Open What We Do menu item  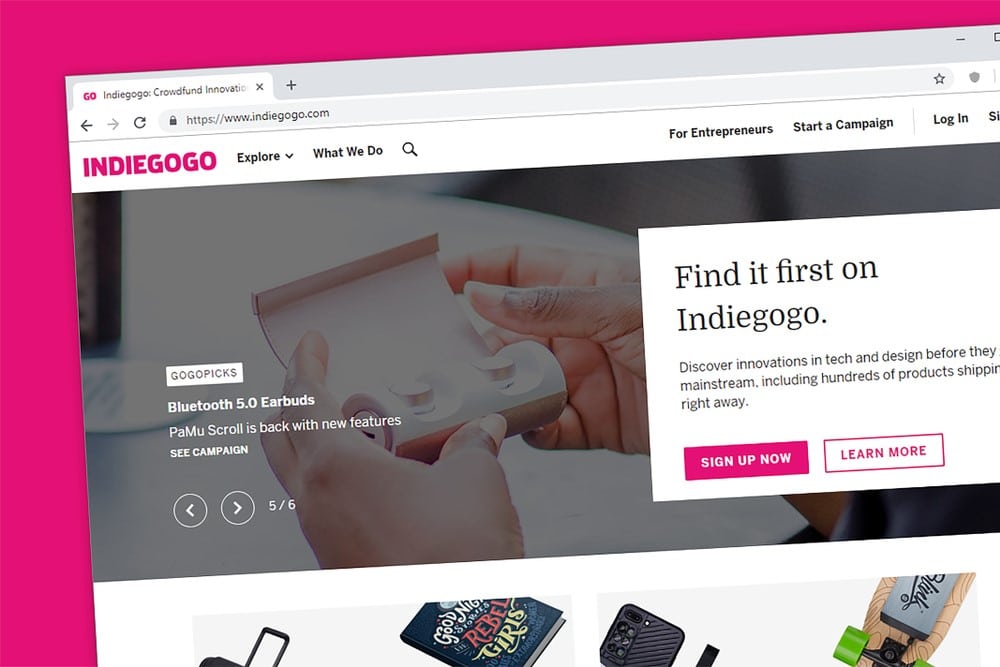coord(348,152)
